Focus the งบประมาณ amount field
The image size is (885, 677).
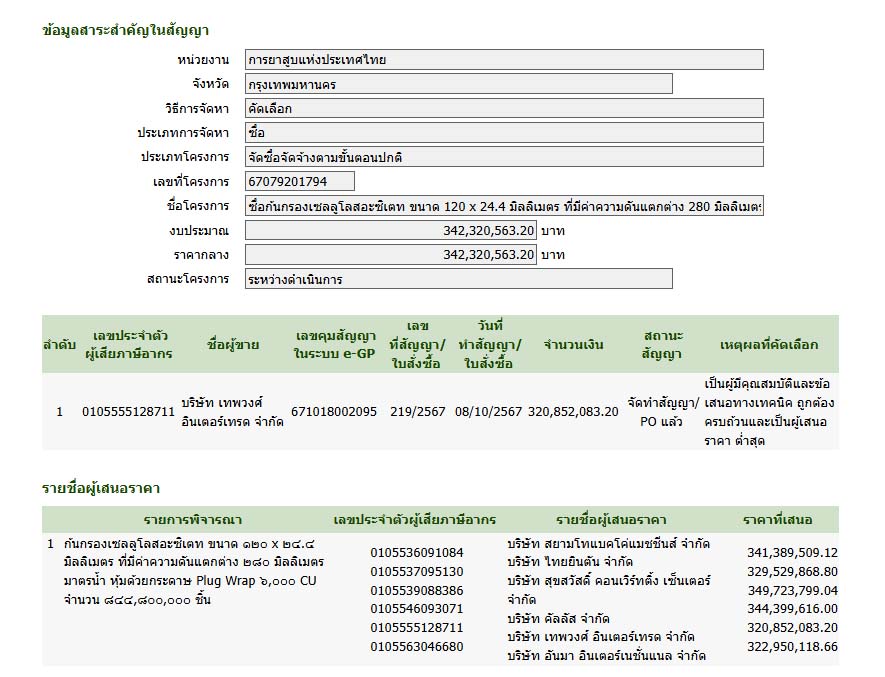point(391,230)
